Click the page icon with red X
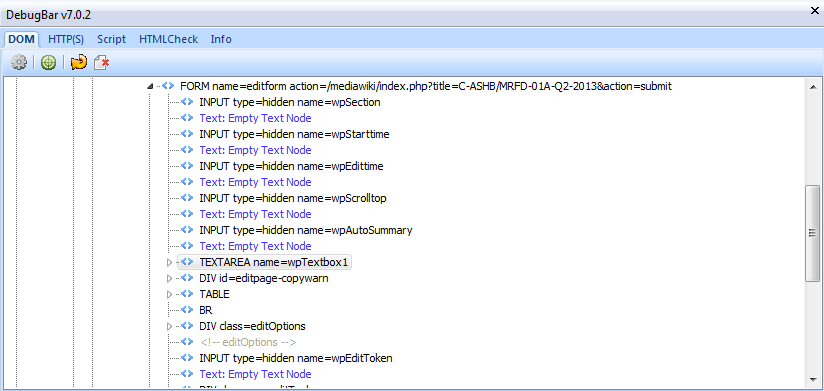 point(101,63)
